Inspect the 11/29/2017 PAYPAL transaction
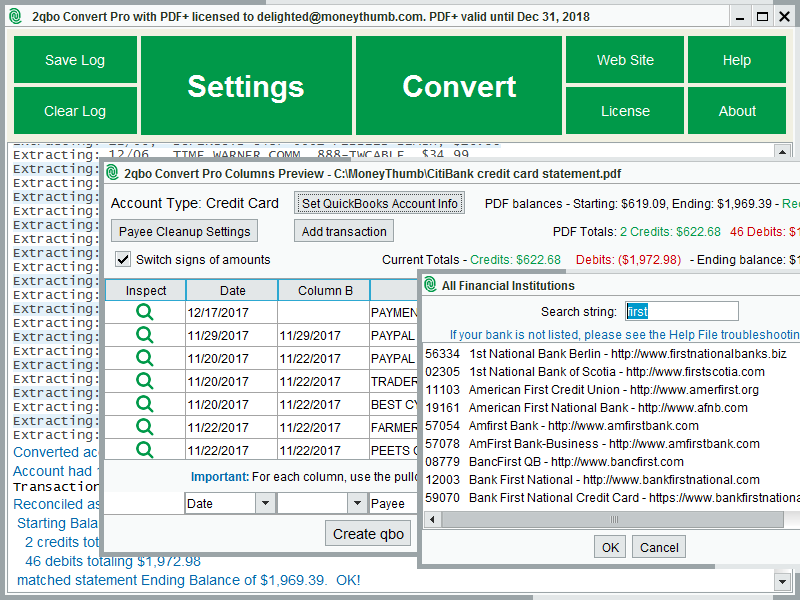This screenshot has width=800, height=600. [x=145, y=335]
